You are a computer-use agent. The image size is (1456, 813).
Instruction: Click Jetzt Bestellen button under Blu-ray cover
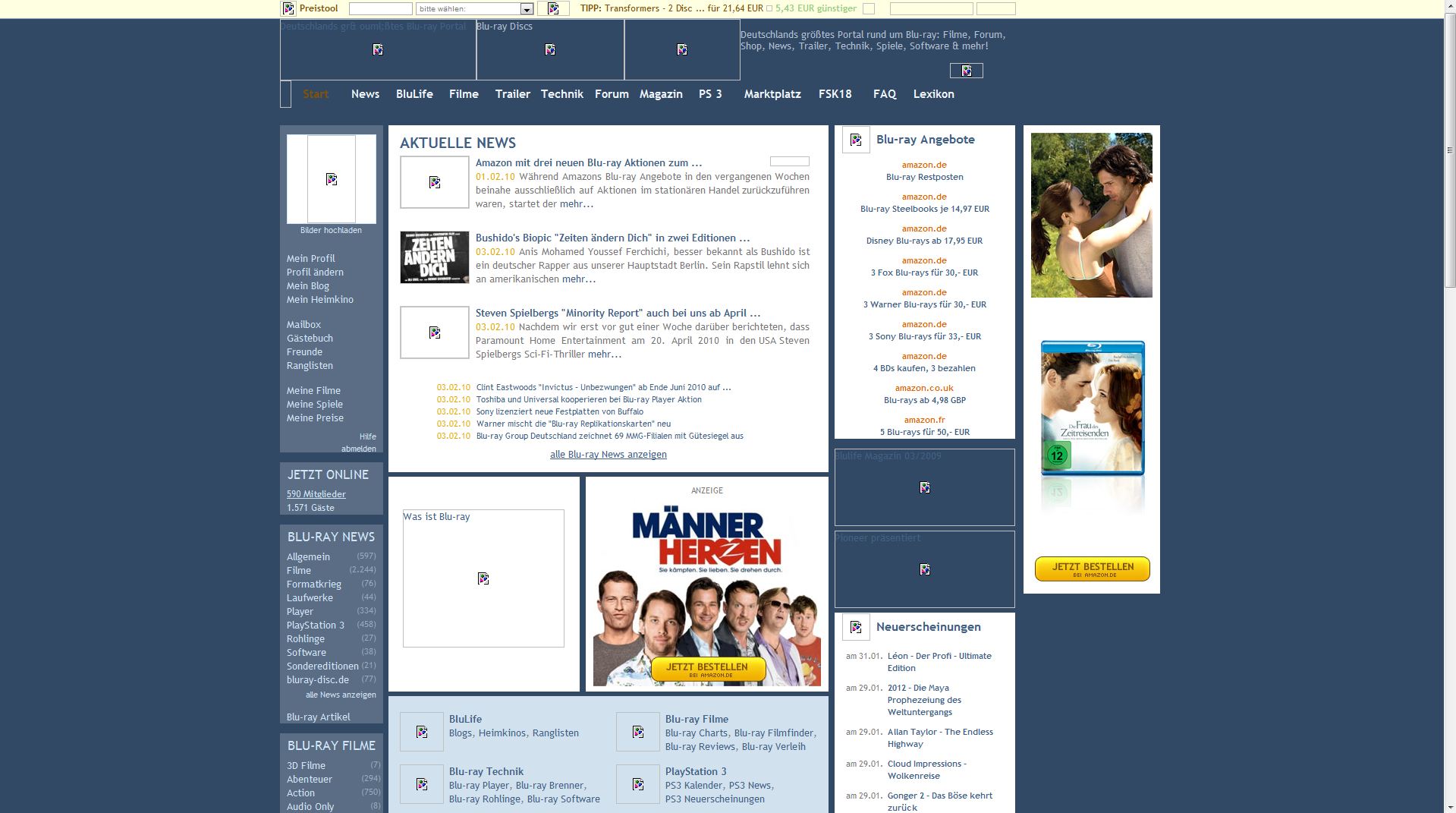click(1093, 569)
